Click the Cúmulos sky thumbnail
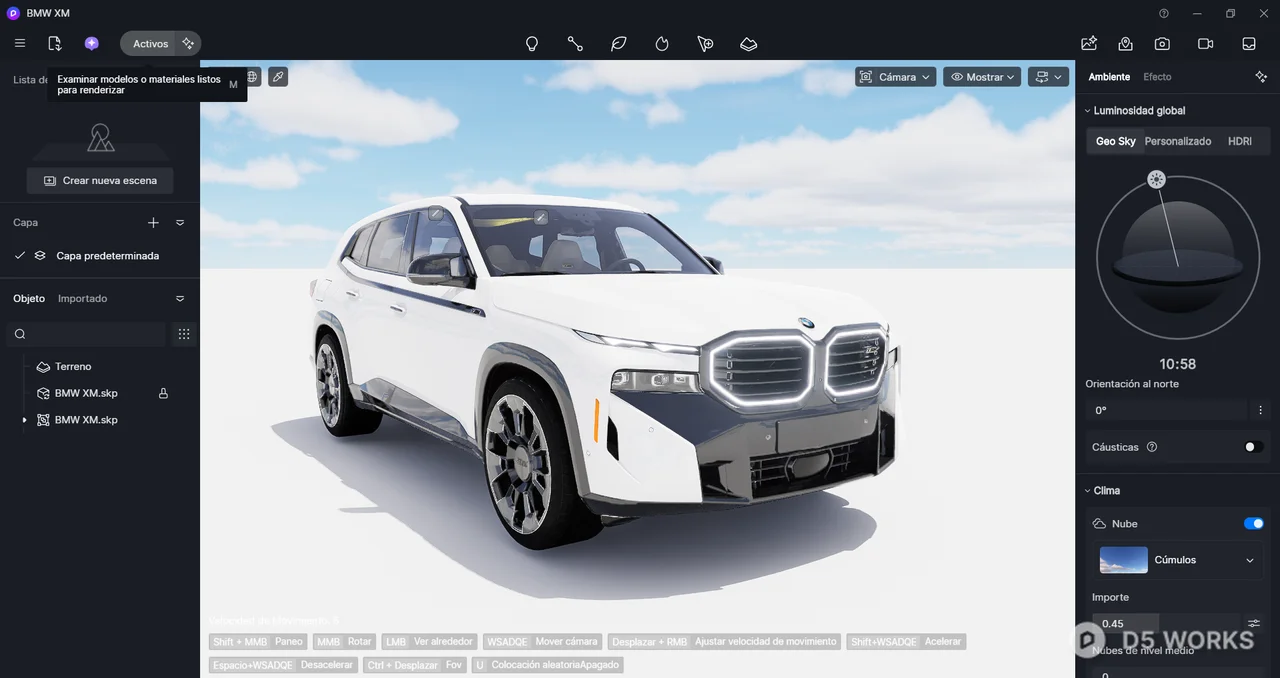The width and height of the screenshot is (1280, 678). point(1123,560)
